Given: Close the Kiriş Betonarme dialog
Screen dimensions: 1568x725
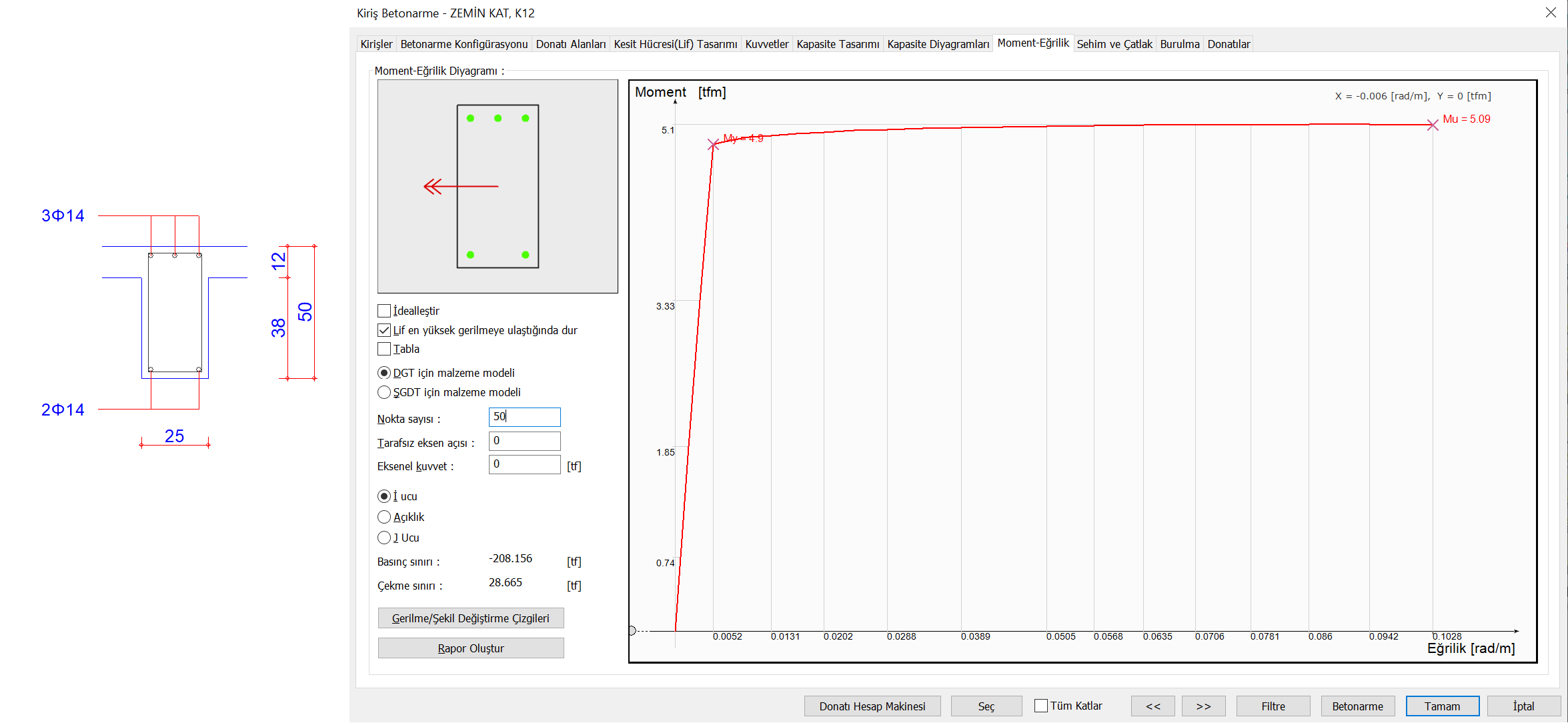Looking at the screenshot, I should click(1551, 13).
